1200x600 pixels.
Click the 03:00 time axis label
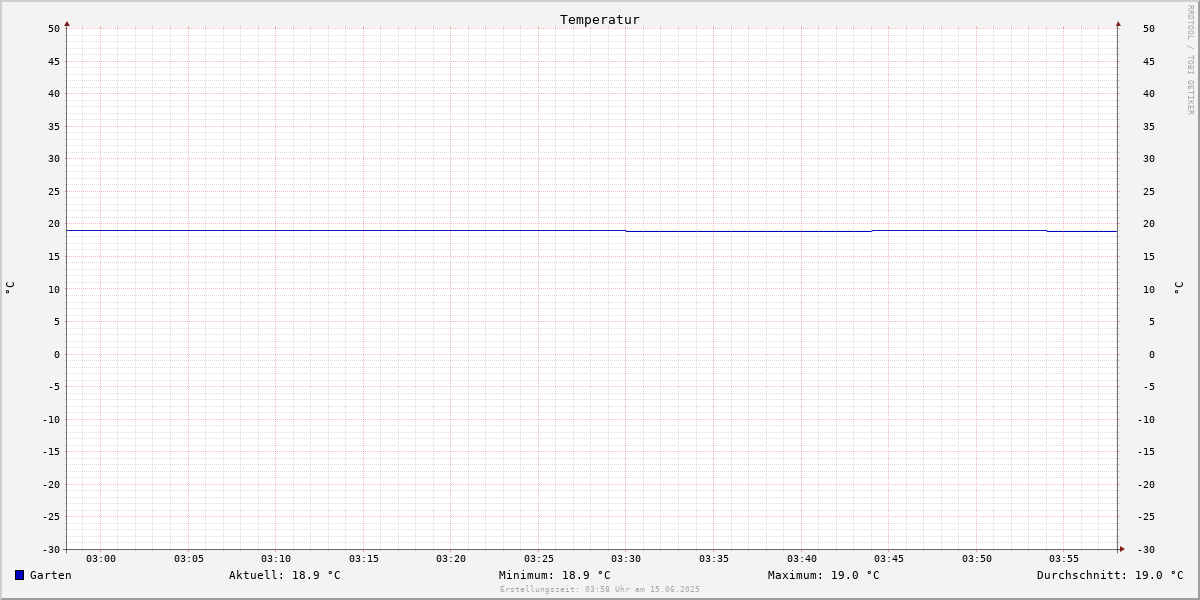[x=101, y=559]
